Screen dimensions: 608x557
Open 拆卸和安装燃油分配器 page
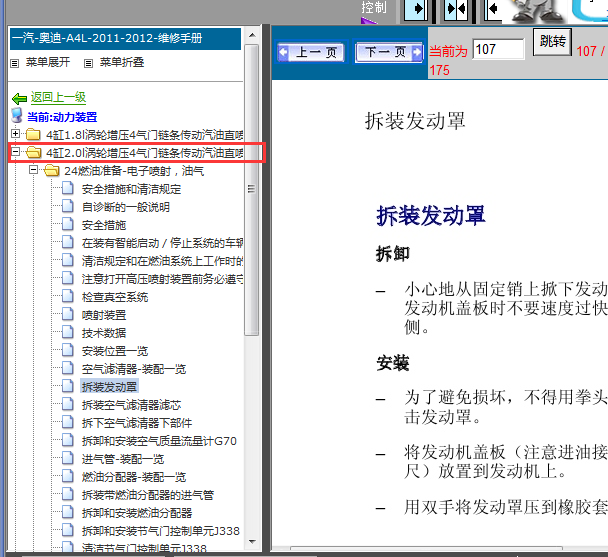click(x=137, y=513)
